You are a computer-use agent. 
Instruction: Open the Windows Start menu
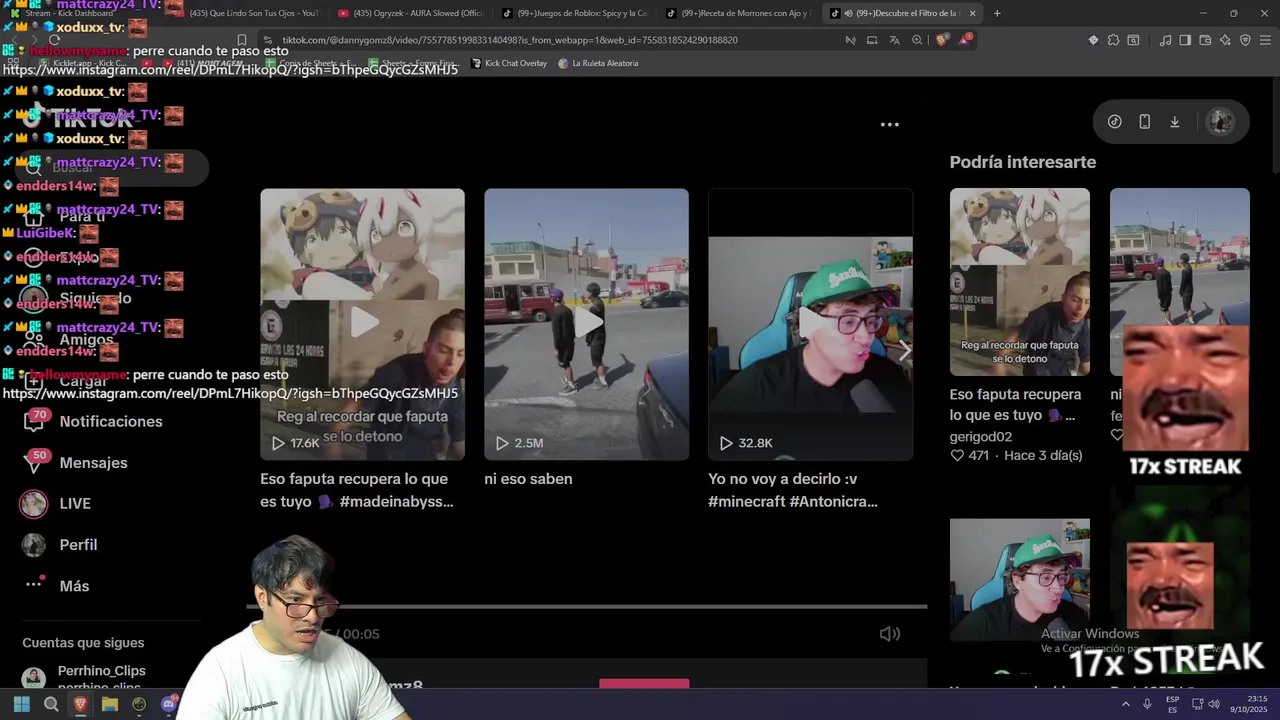[x=21, y=704]
